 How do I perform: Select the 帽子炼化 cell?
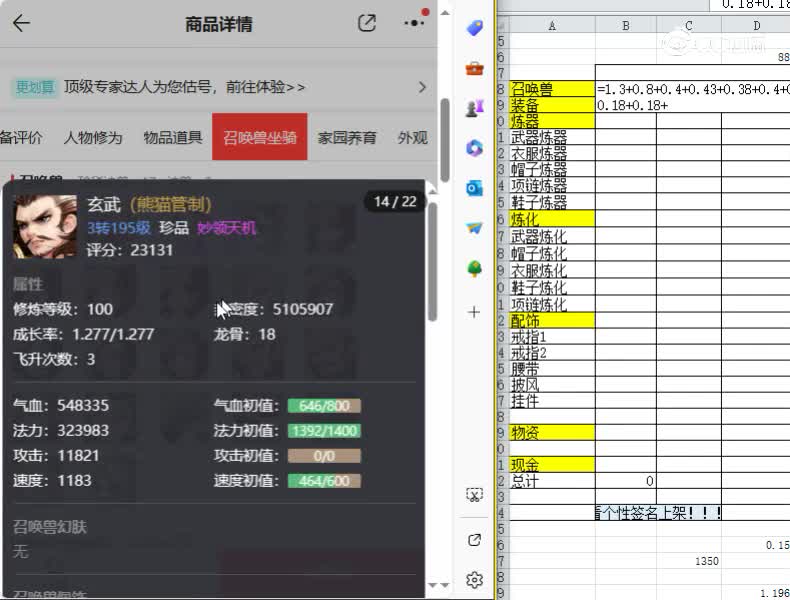[x=552, y=253]
